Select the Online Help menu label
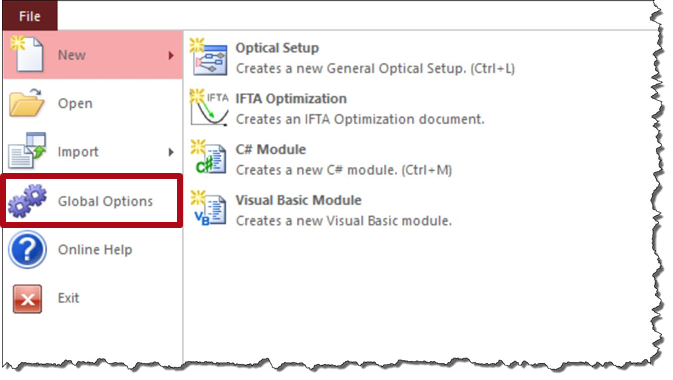 pyautogui.click(x=95, y=249)
